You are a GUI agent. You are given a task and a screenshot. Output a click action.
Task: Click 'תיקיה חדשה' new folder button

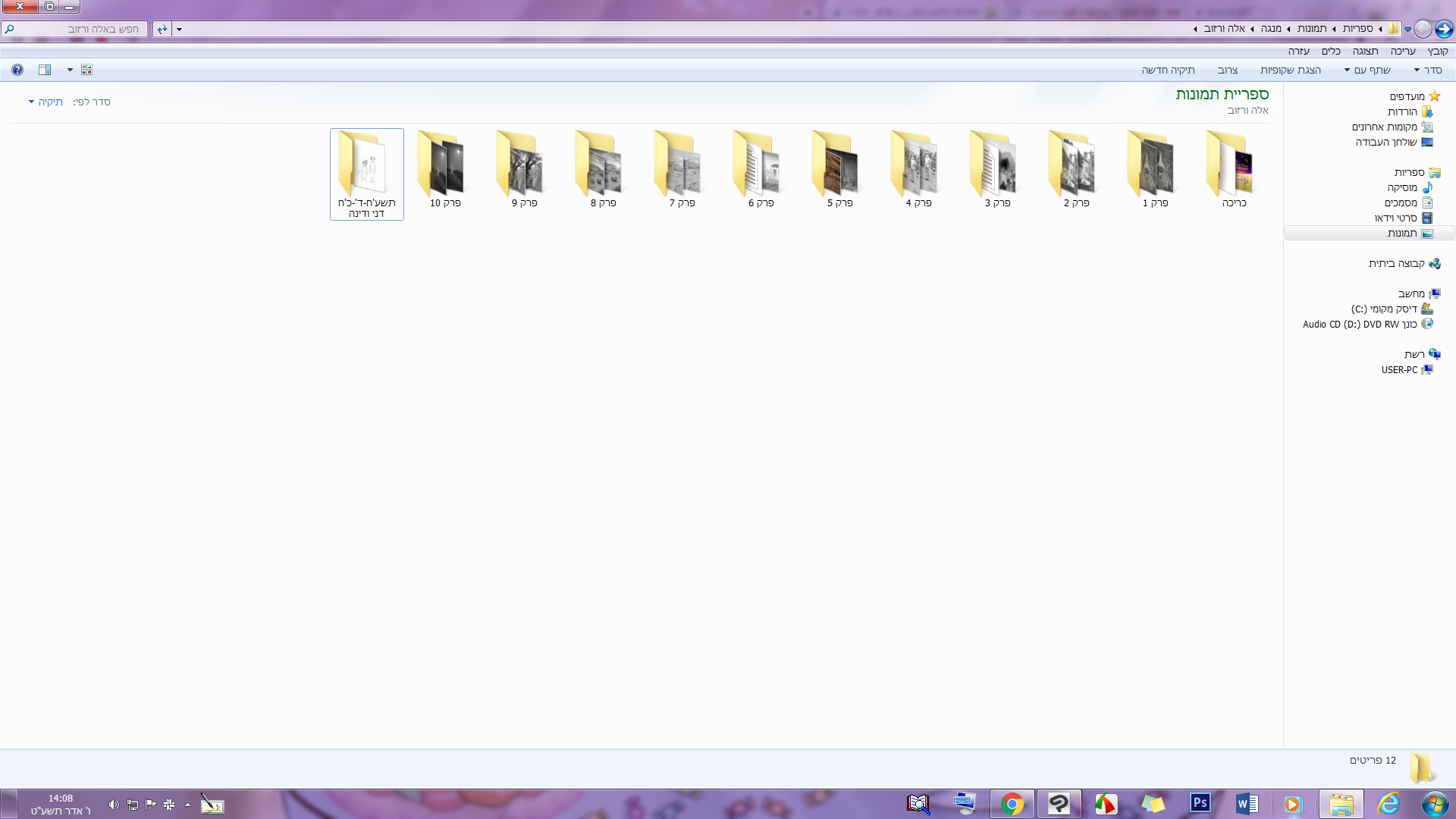(1168, 70)
